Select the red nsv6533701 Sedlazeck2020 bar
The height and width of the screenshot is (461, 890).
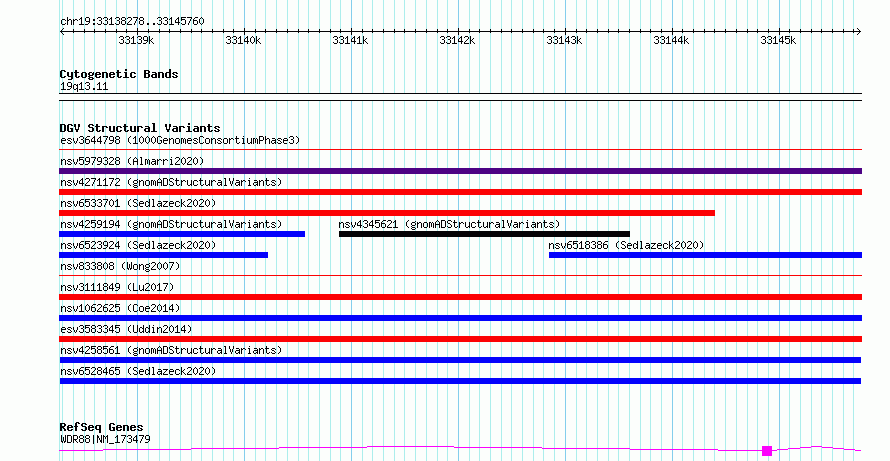click(x=387, y=213)
